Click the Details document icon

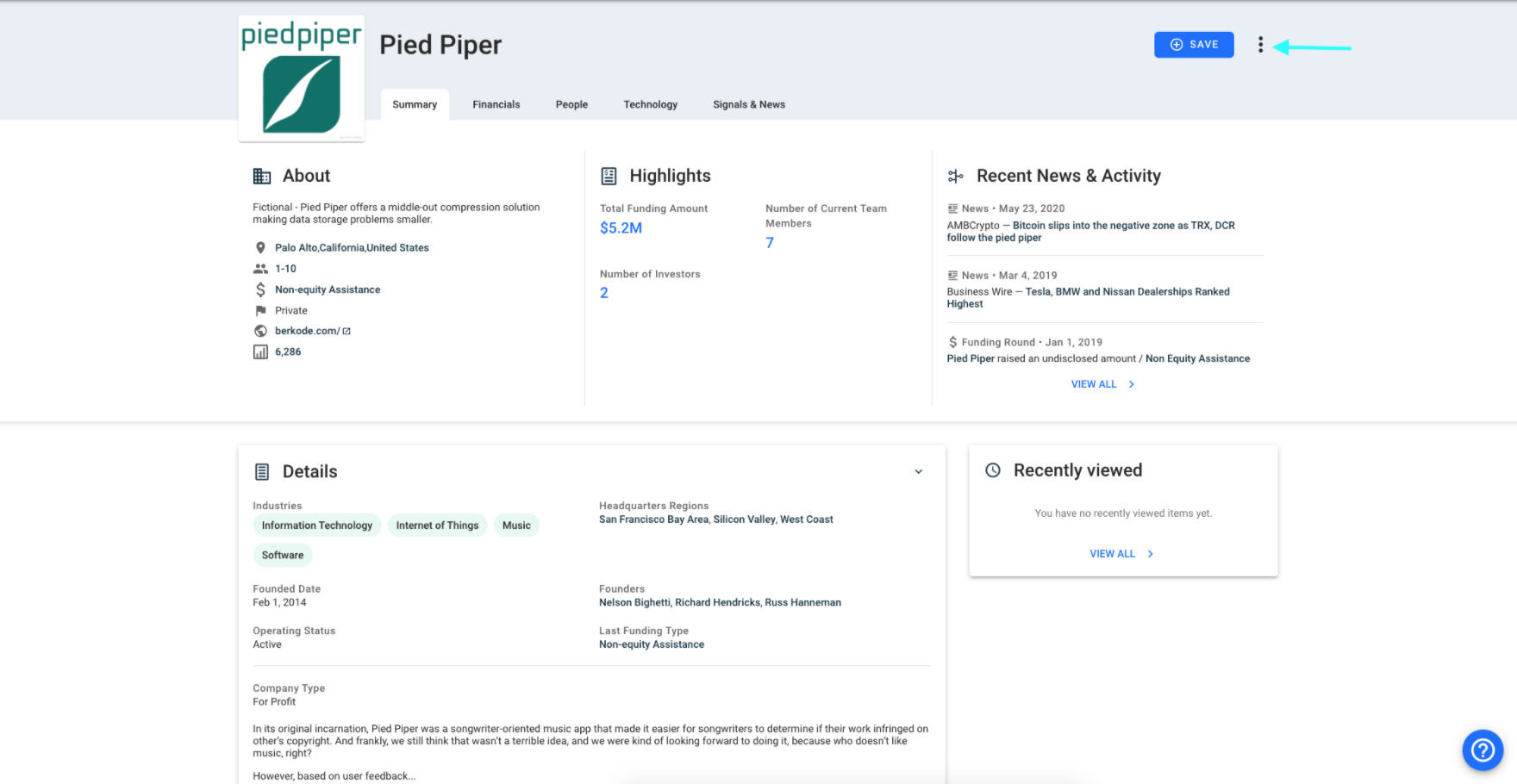(x=262, y=472)
